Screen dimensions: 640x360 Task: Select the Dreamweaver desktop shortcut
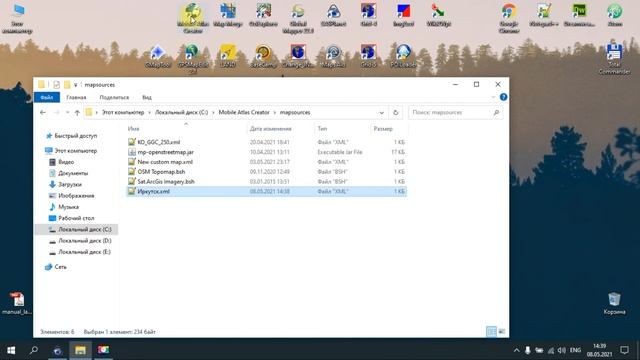click(579, 16)
